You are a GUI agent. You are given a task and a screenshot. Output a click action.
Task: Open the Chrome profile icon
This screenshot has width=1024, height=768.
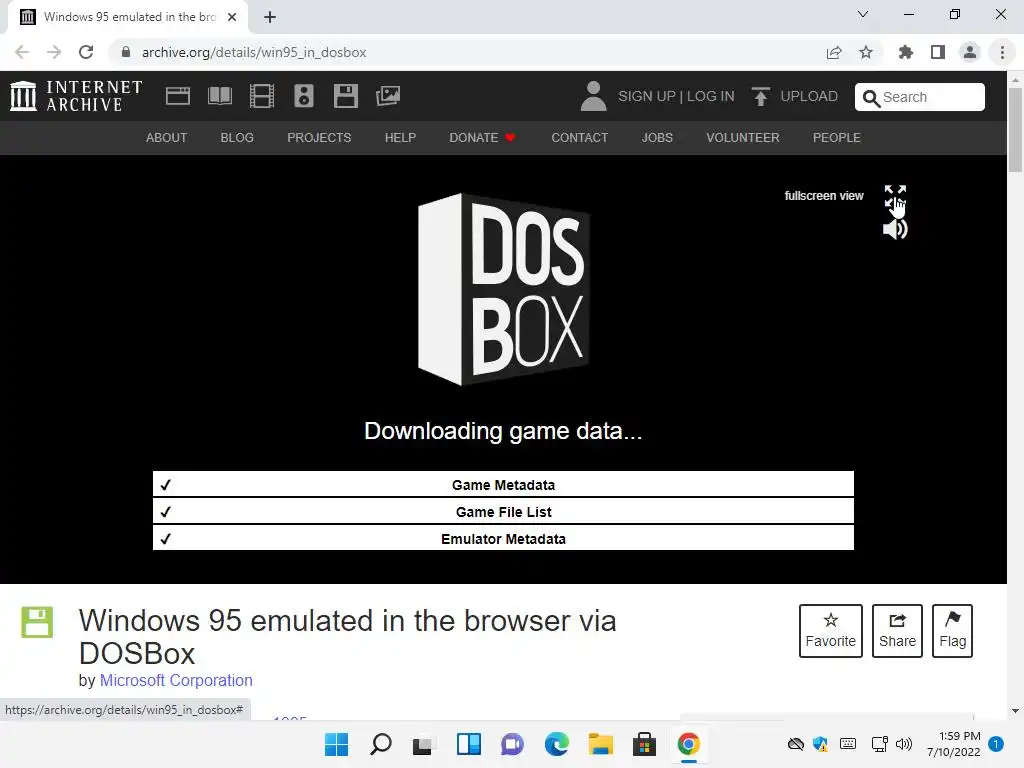[x=970, y=52]
